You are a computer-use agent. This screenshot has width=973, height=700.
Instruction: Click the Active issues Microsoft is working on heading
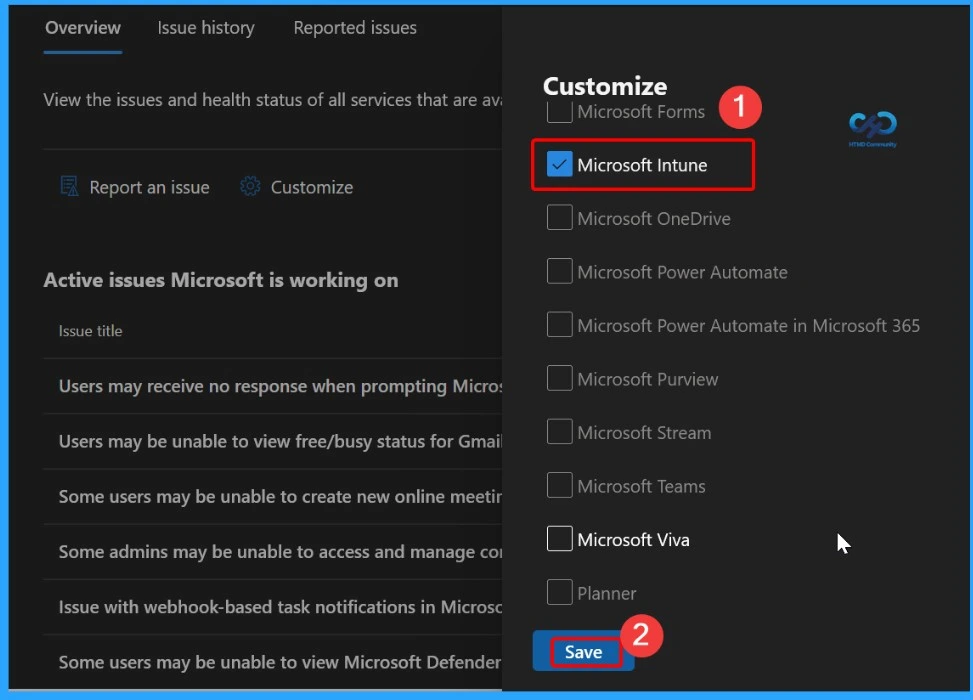[221, 280]
